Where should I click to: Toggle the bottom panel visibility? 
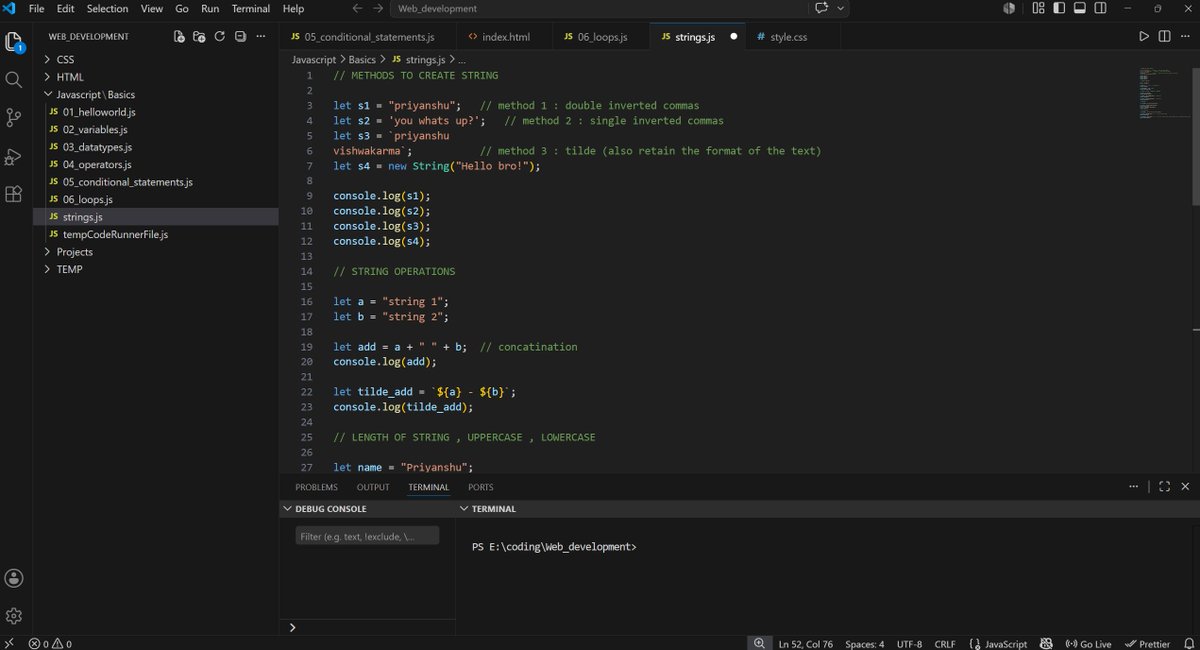pos(1080,8)
